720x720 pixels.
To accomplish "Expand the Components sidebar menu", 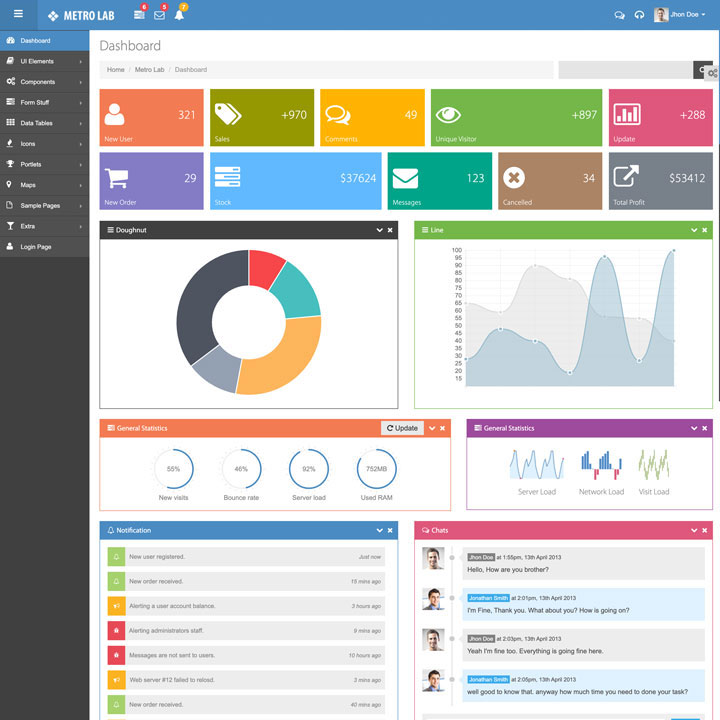I will [45, 82].
